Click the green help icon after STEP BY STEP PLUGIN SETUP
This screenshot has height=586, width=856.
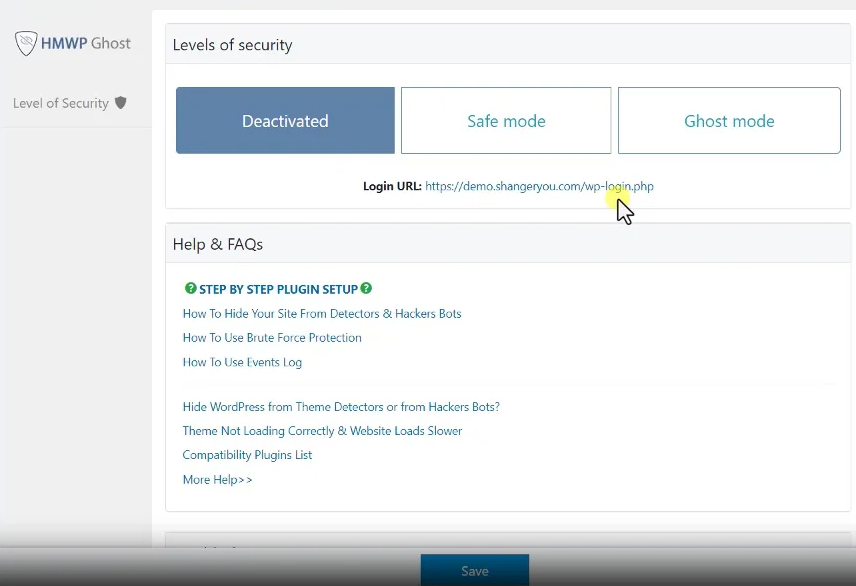pos(366,288)
